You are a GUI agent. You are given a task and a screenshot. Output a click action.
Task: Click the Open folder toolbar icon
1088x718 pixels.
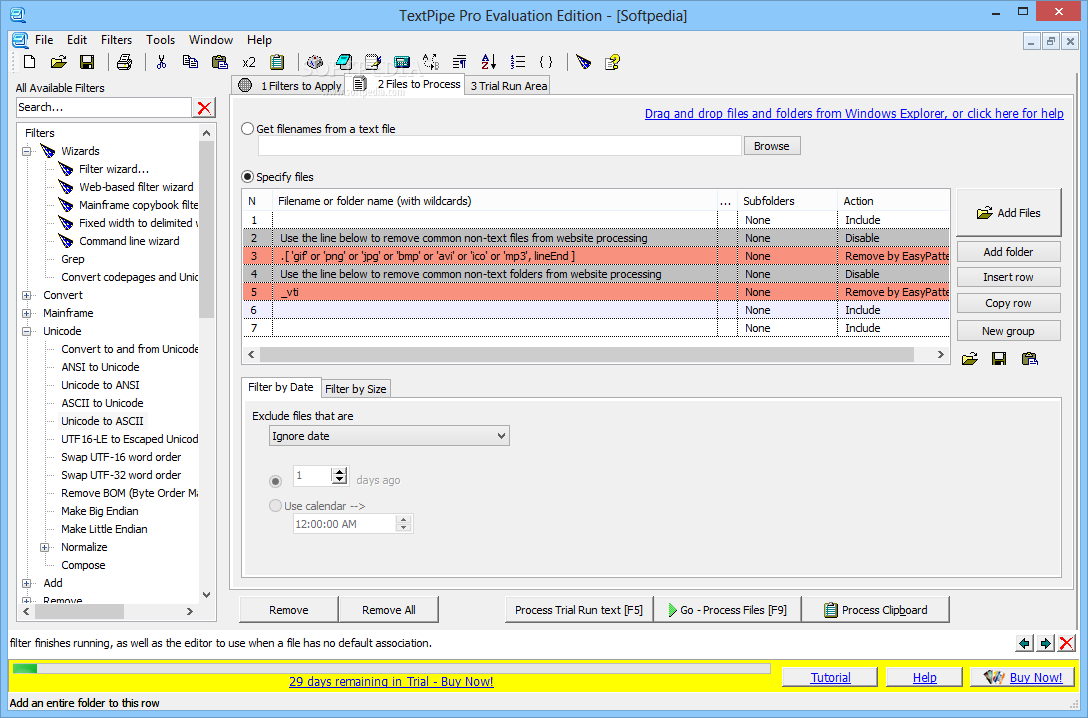click(58, 62)
